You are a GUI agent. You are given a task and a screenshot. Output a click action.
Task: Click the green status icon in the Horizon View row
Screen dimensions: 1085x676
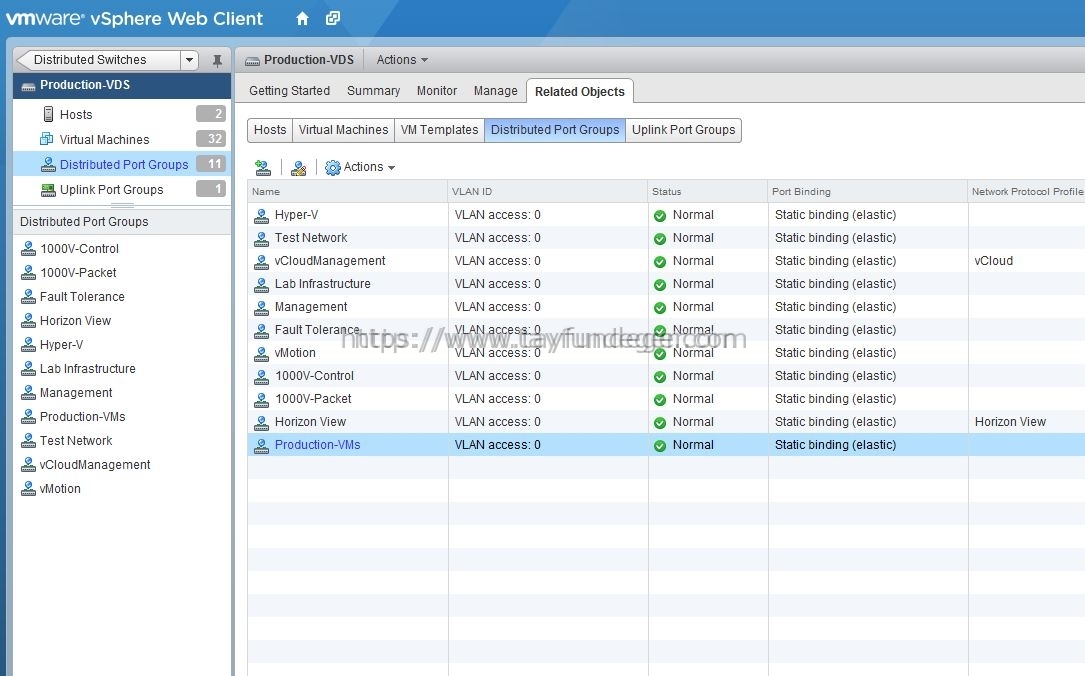pyautogui.click(x=660, y=423)
